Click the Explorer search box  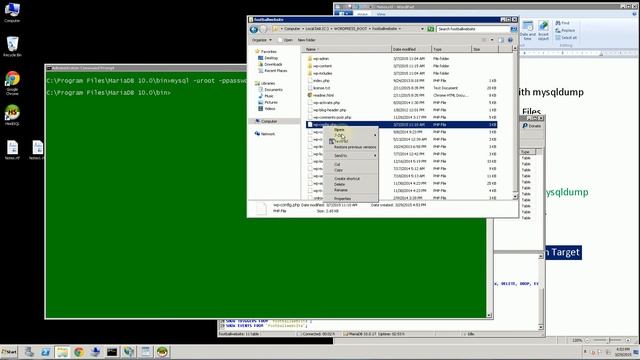pyautogui.click(x=473, y=29)
